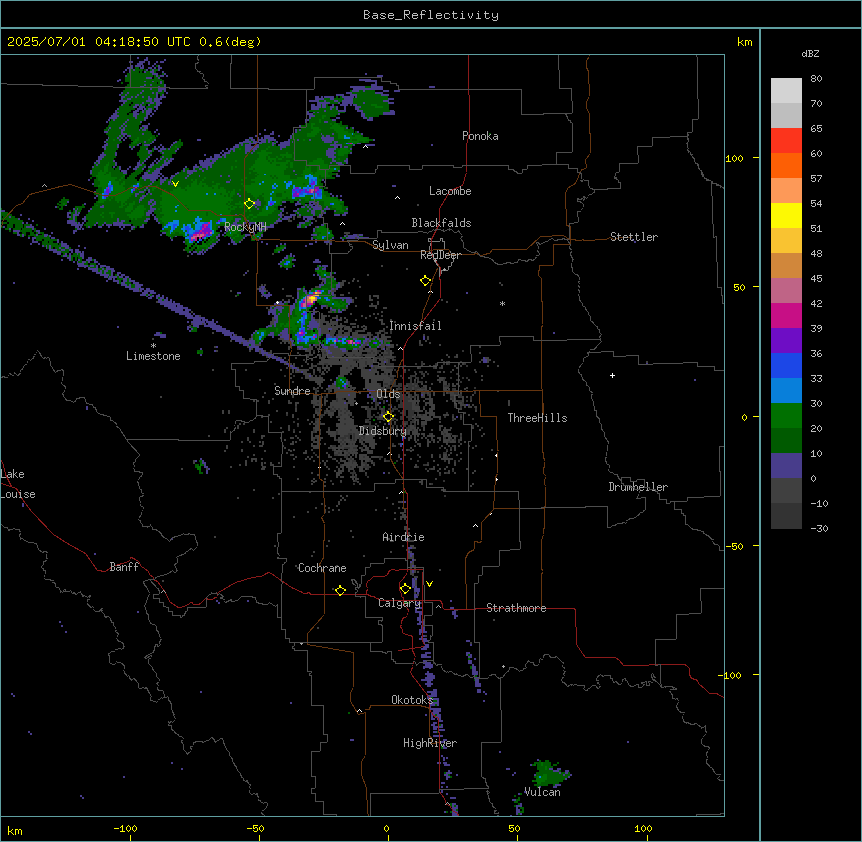
Task: Click the yellow diamond marker above Calgary
Action: point(405,589)
